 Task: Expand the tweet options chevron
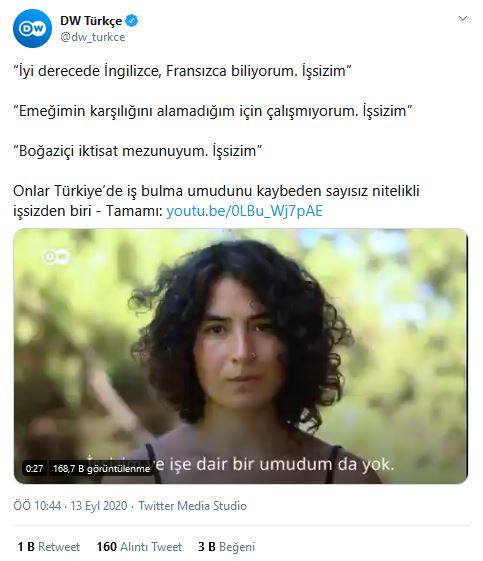[x=463, y=18]
